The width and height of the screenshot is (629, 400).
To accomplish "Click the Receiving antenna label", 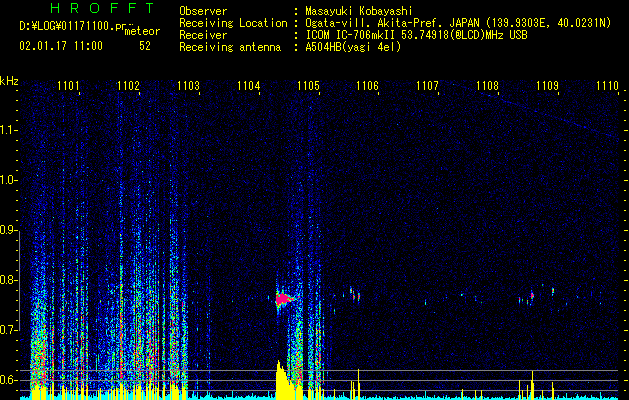I will tap(230, 47).
